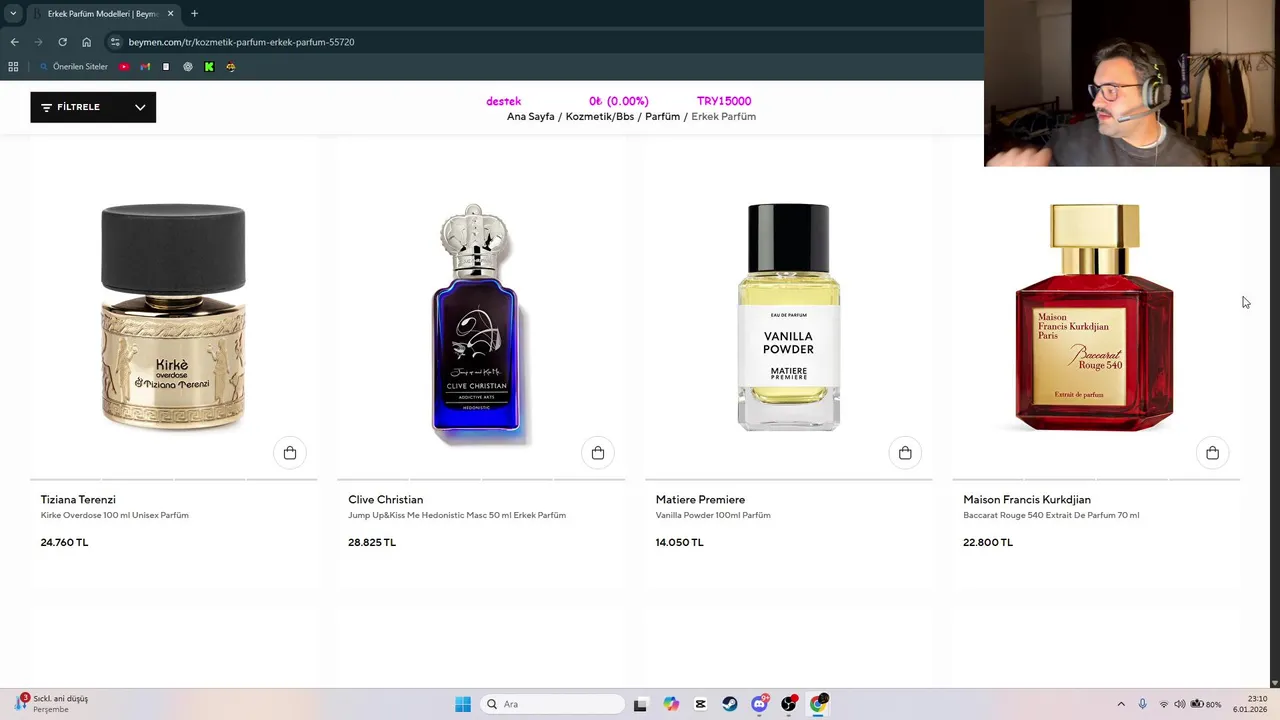Open Wi-Fi network settings in tray
The image size is (1280, 720).
(1164, 704)
